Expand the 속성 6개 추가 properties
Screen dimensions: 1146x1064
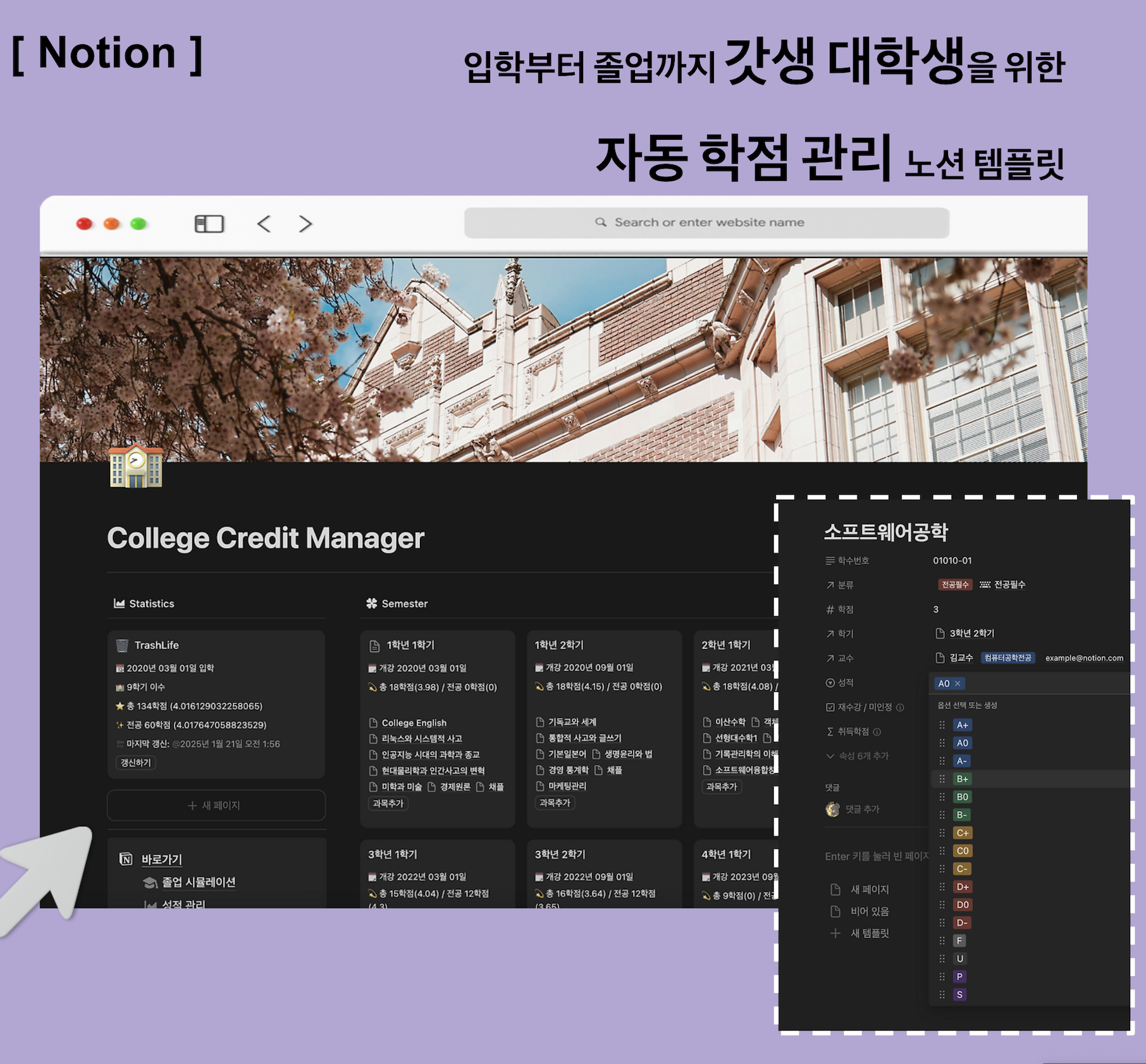tap(858, 756)
